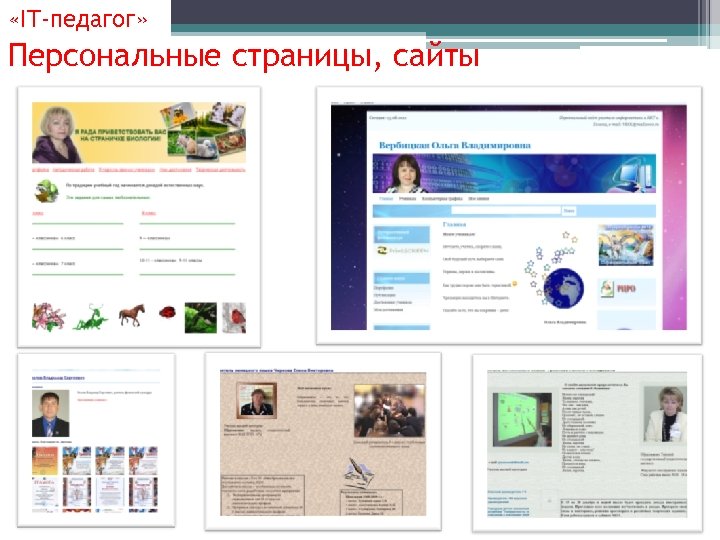Click the brown horse image
720x540 pixels.
[x=132, y=315]
